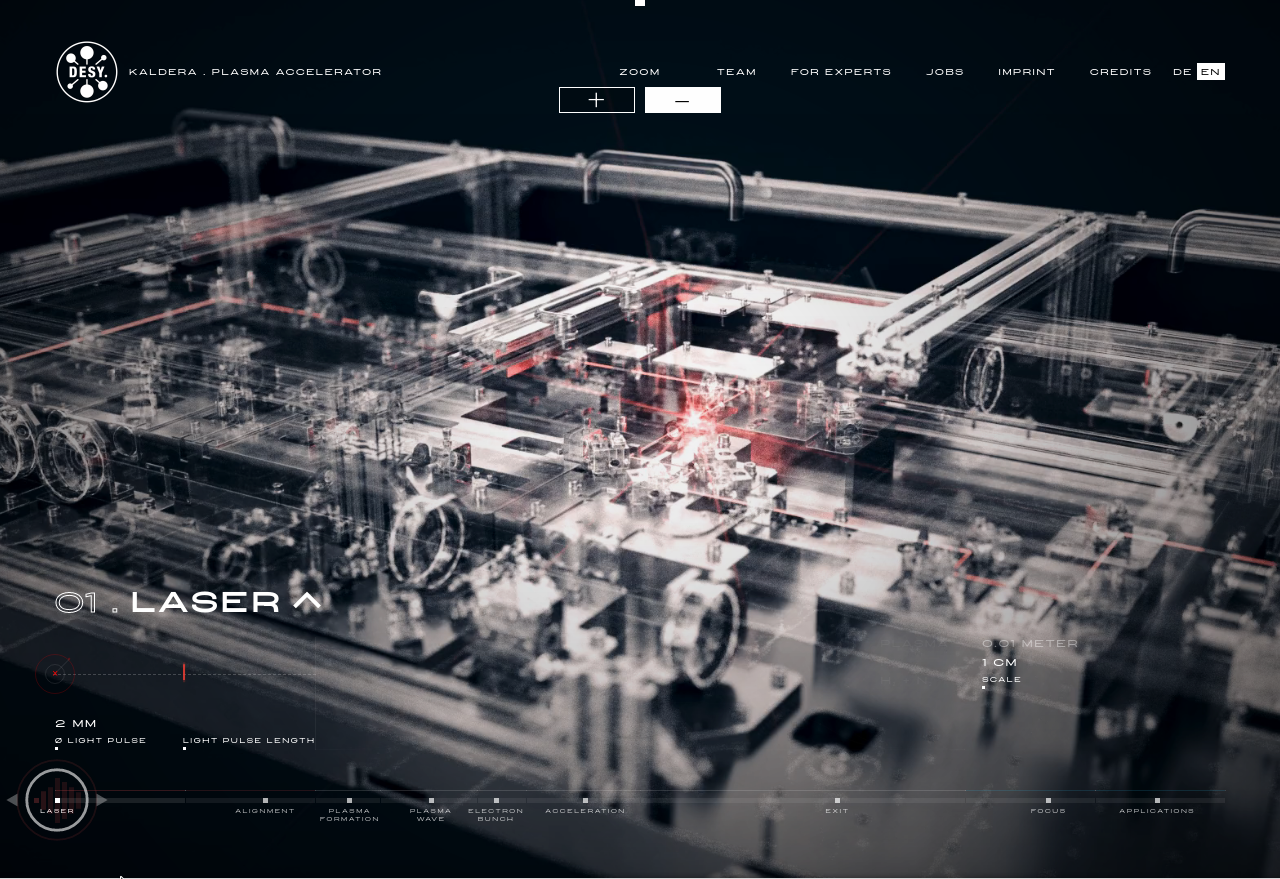Image resolution: width=1280 pixels, height=879 pixels.
Task: Click the '1 CM' scale value
Action: (999, 663)
